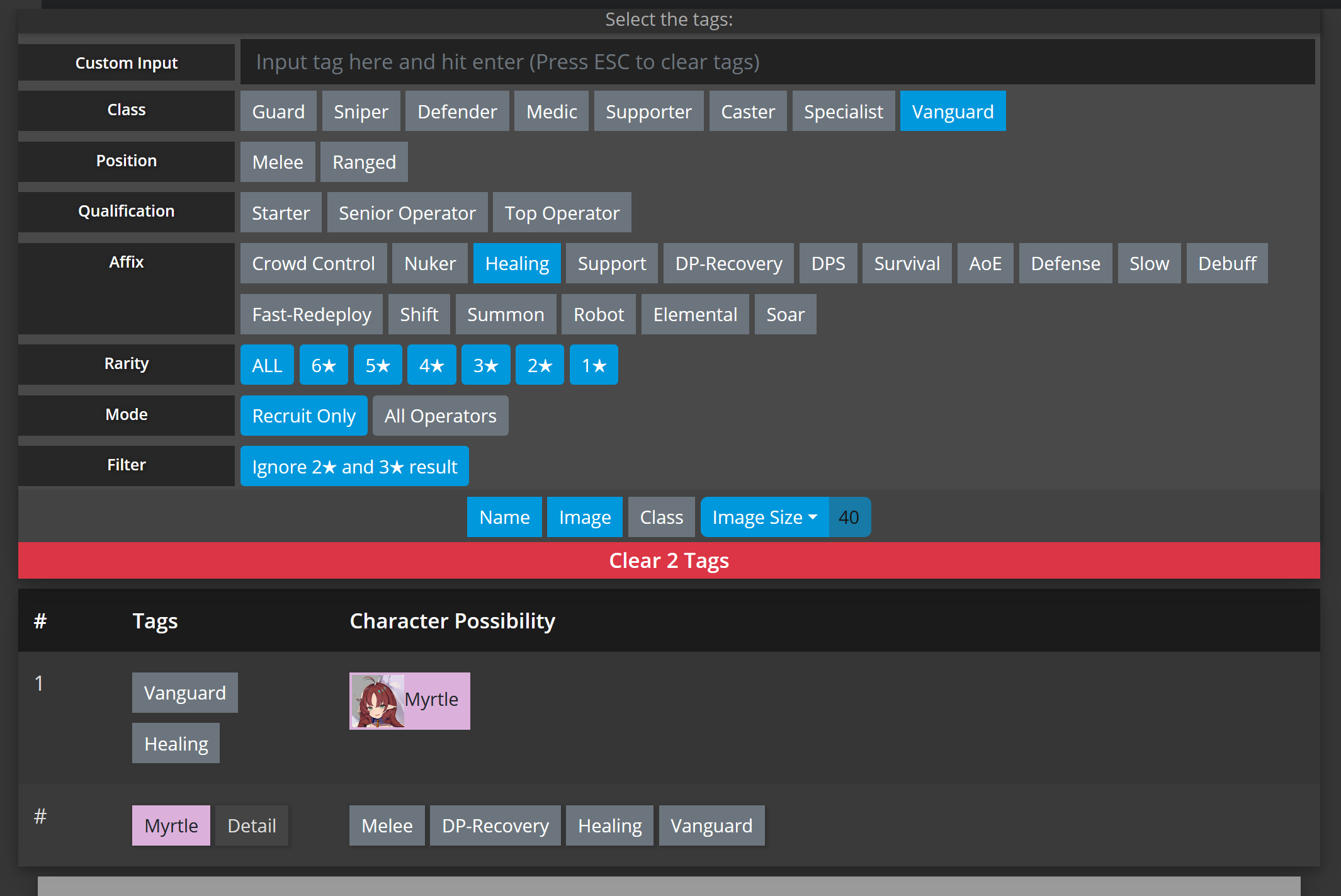Enable the Class display option
The width and height of the screenshot is (1341, 896).
(x=661, y=518)
